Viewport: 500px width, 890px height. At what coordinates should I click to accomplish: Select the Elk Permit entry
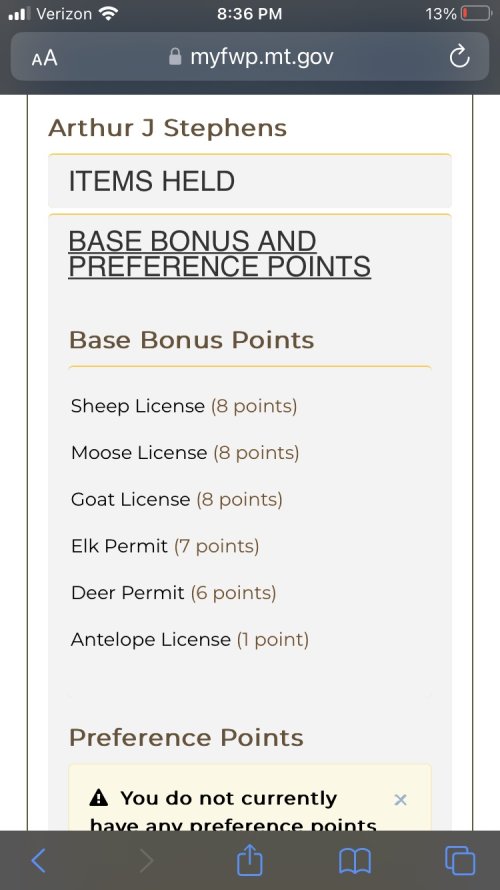click(165, 546)
